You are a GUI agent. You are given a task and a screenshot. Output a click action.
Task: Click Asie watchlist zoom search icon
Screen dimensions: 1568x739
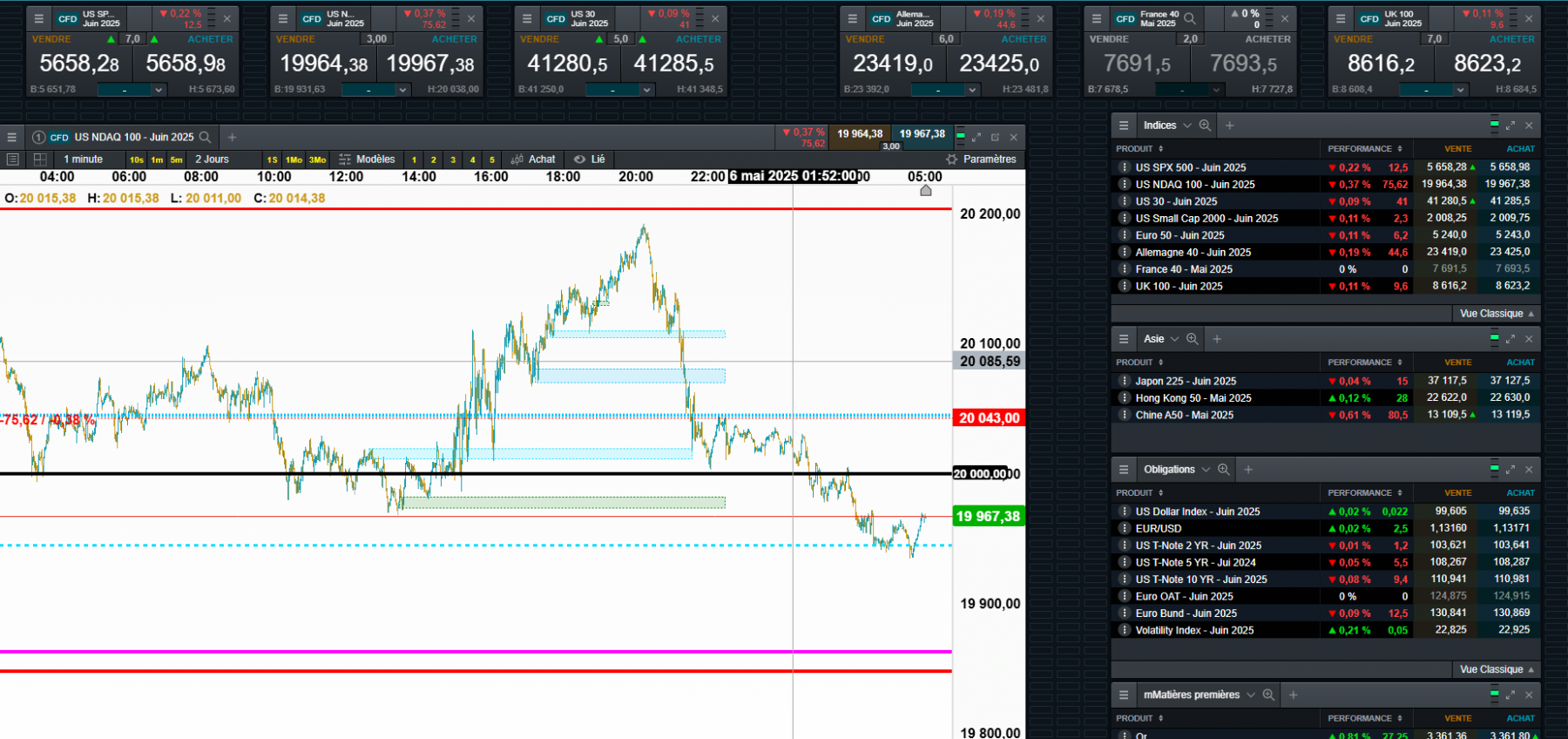(1193, 339)
